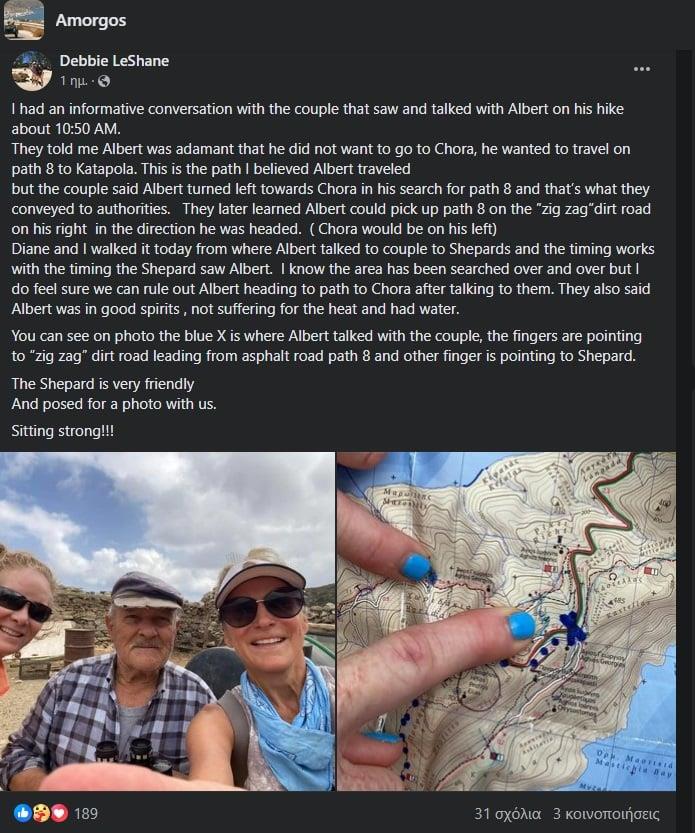Click the 'Sitting strong!!!' post text

point(62,430)
